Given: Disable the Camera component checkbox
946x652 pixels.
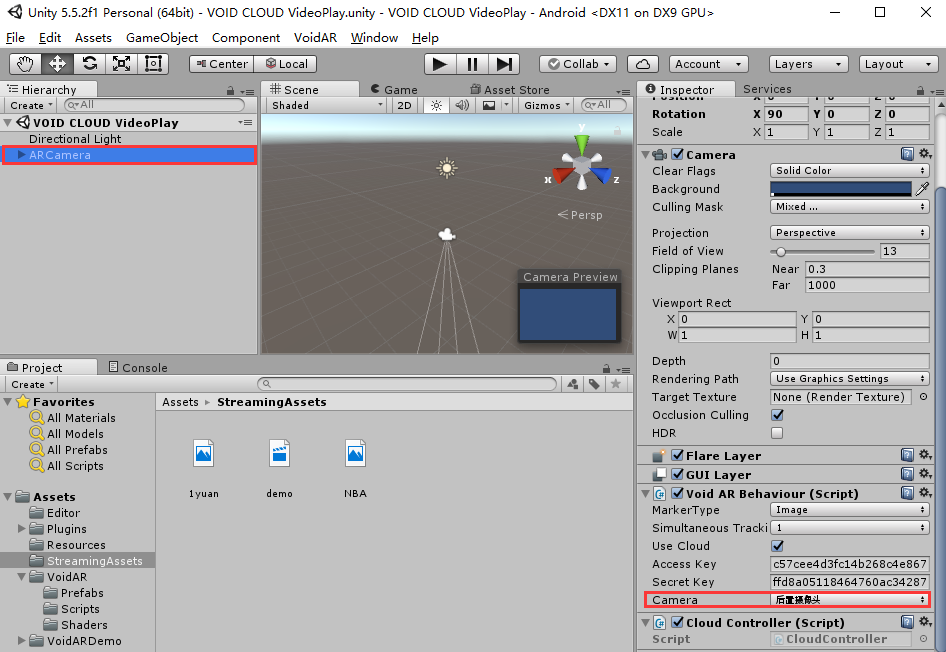Looking at the screenshot, I should 678,154.
